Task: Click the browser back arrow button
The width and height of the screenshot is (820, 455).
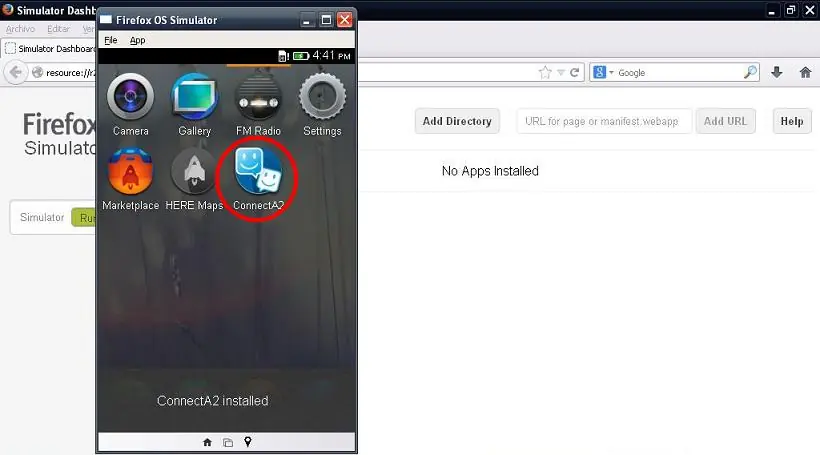Action: [x=16, y=72]
